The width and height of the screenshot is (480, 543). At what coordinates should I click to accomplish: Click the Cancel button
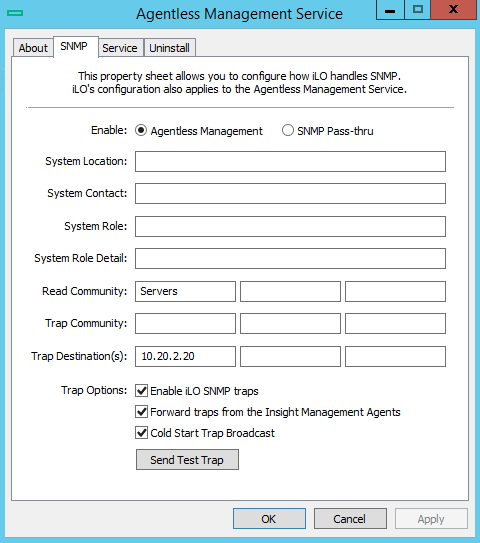[350, 518]
